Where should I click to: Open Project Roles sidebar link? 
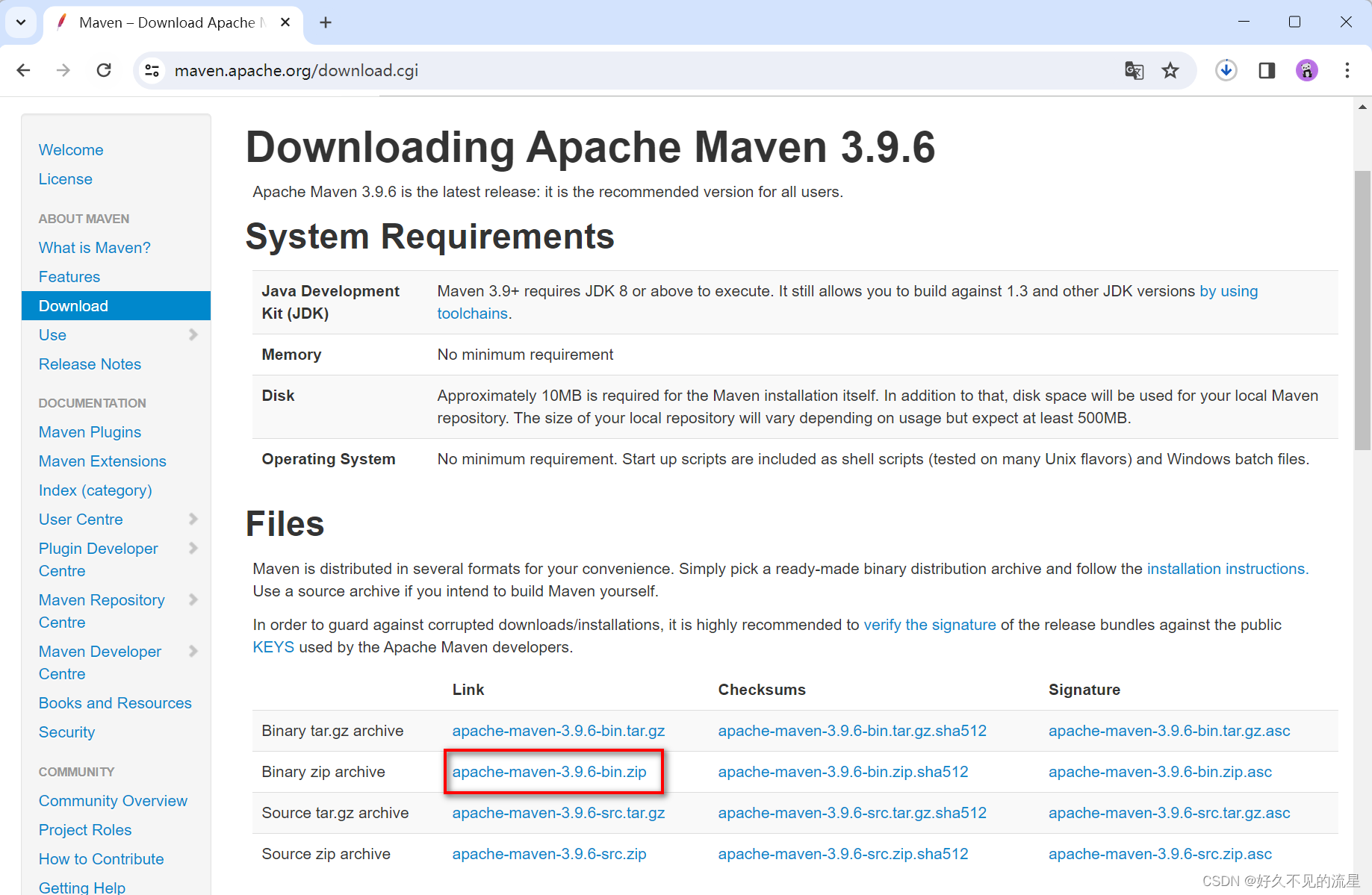click(x=85, y=830)
